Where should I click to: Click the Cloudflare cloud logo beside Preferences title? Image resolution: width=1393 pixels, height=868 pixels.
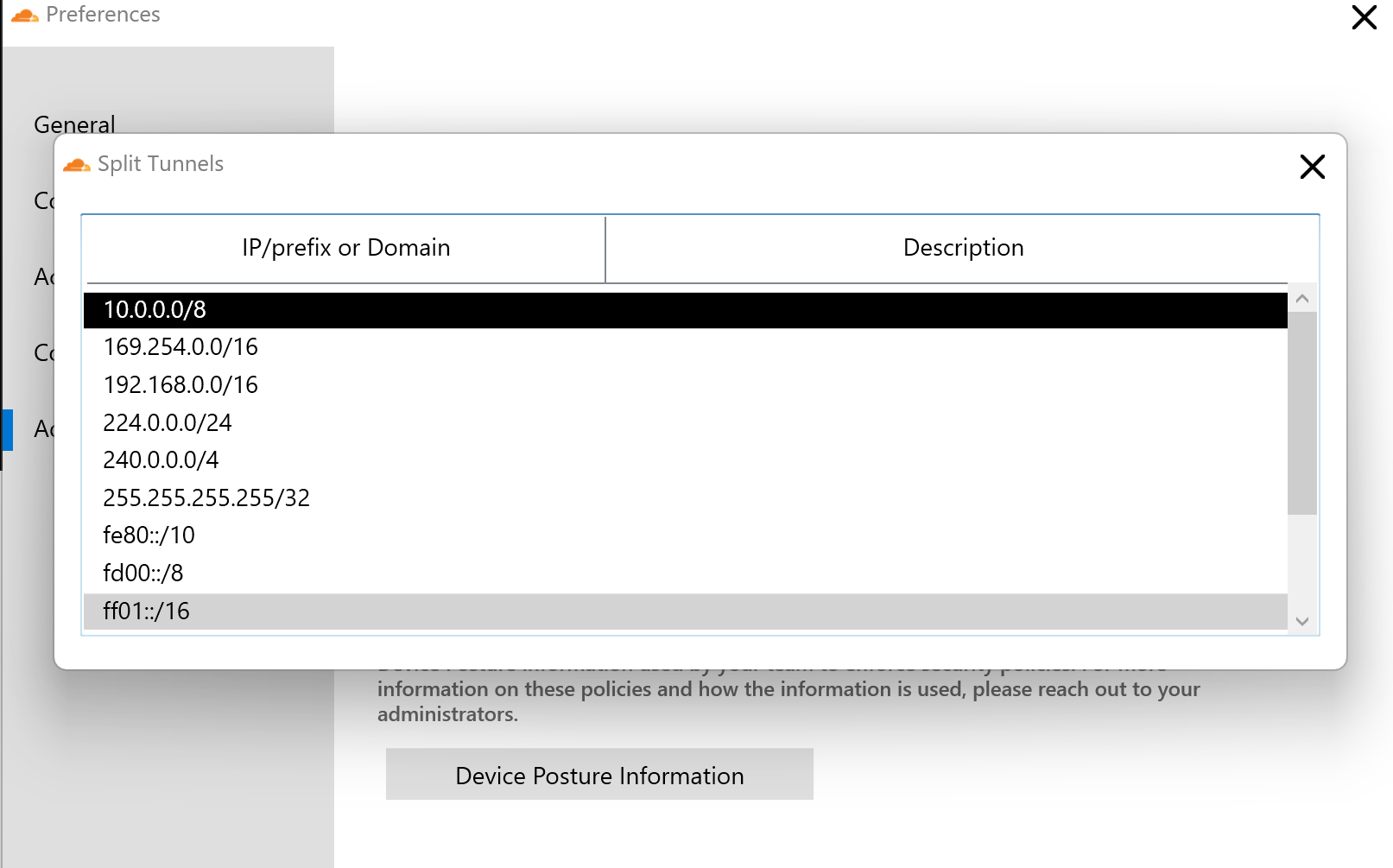(25, 14)
